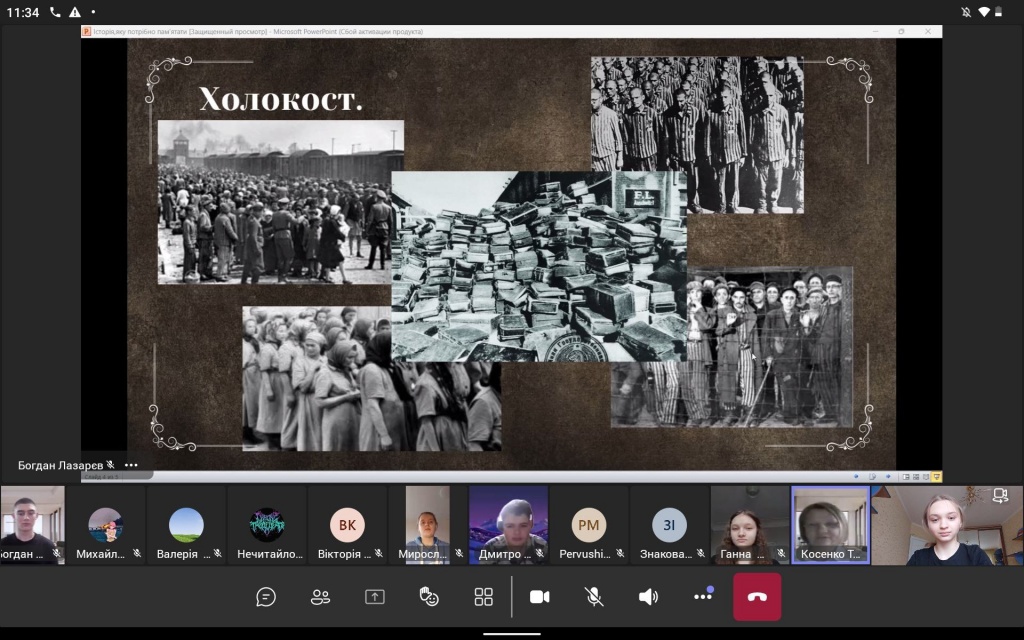Tap Дмитро participant video tile
The height and width of the screenshot is (640, 1024).
(x=508, y=525)
